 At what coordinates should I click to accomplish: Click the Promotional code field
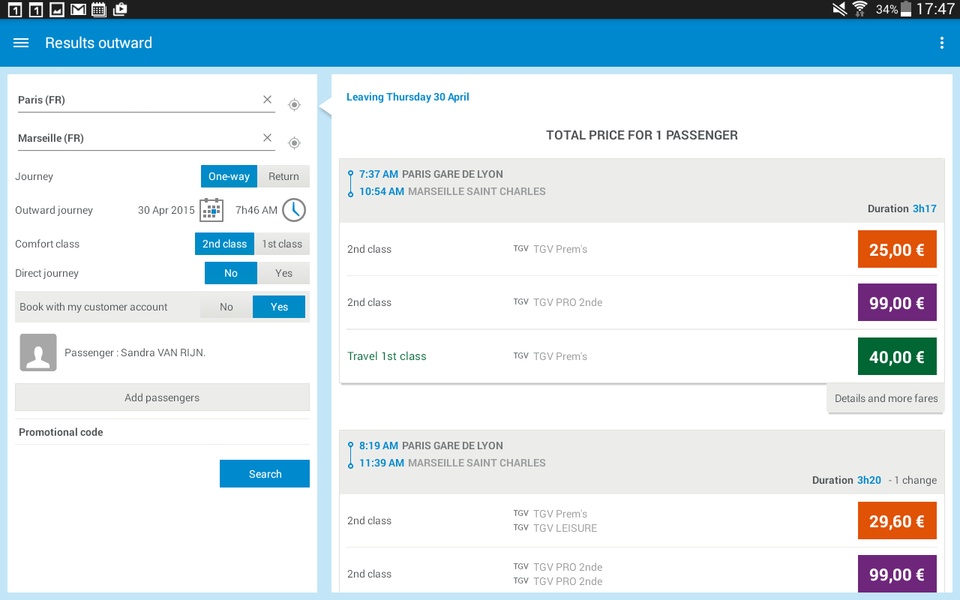tap(162, 432)
